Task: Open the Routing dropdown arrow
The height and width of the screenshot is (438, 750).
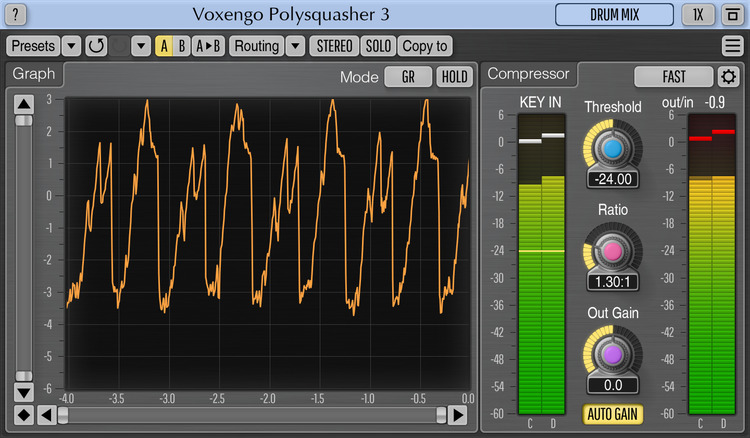Action: 296,46
